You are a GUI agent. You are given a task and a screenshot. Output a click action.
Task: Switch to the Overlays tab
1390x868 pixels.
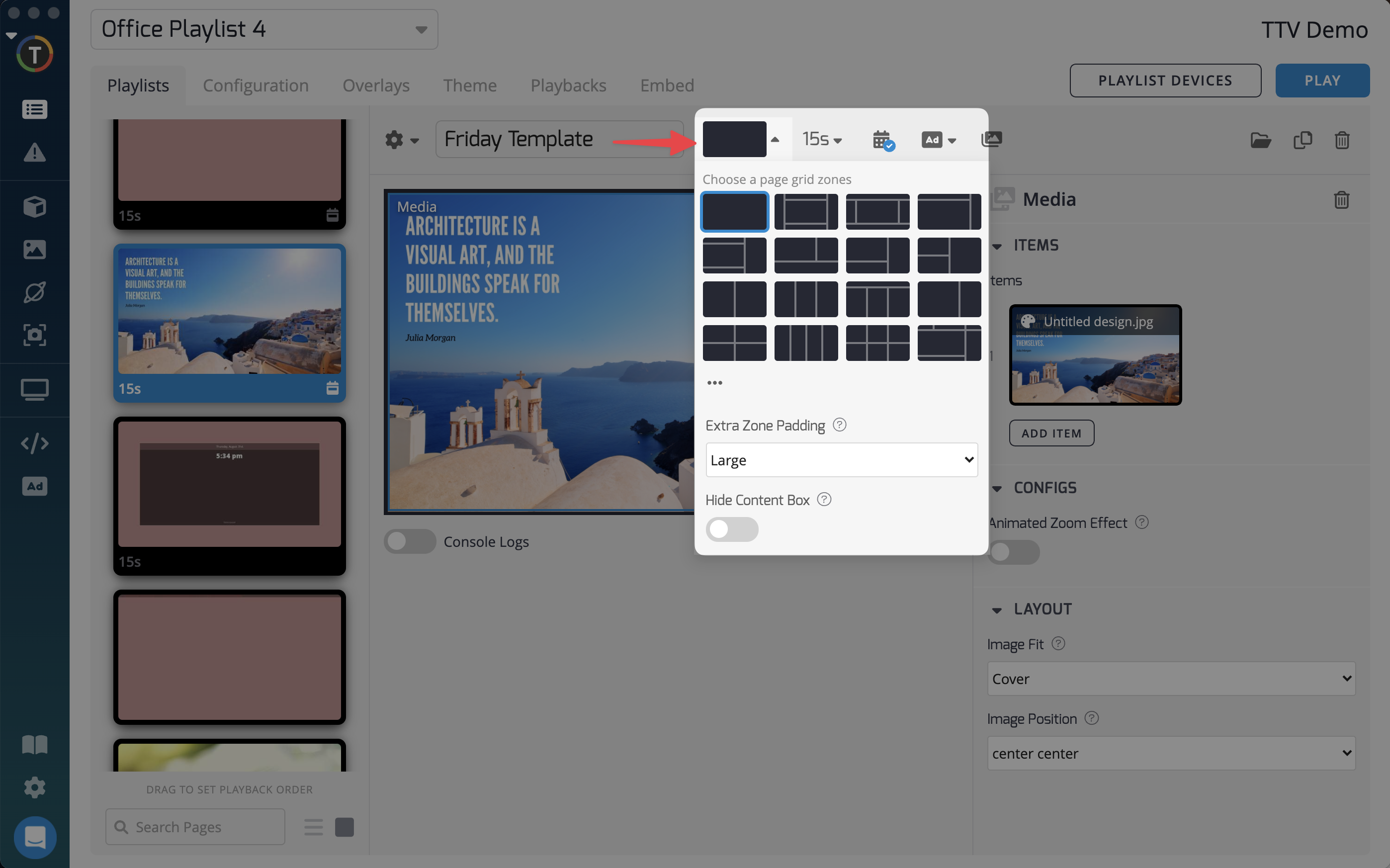coord(375,86)
